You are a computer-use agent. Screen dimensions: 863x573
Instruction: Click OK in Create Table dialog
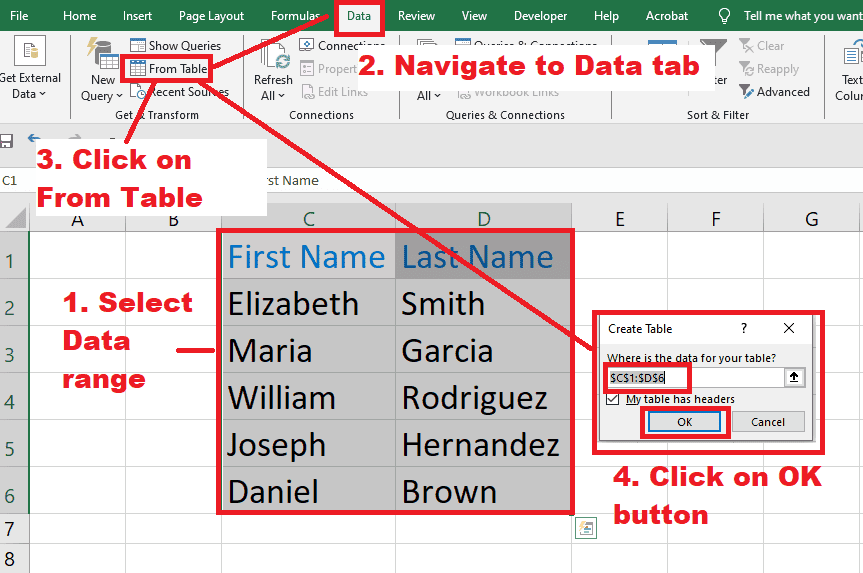point(685,422)
